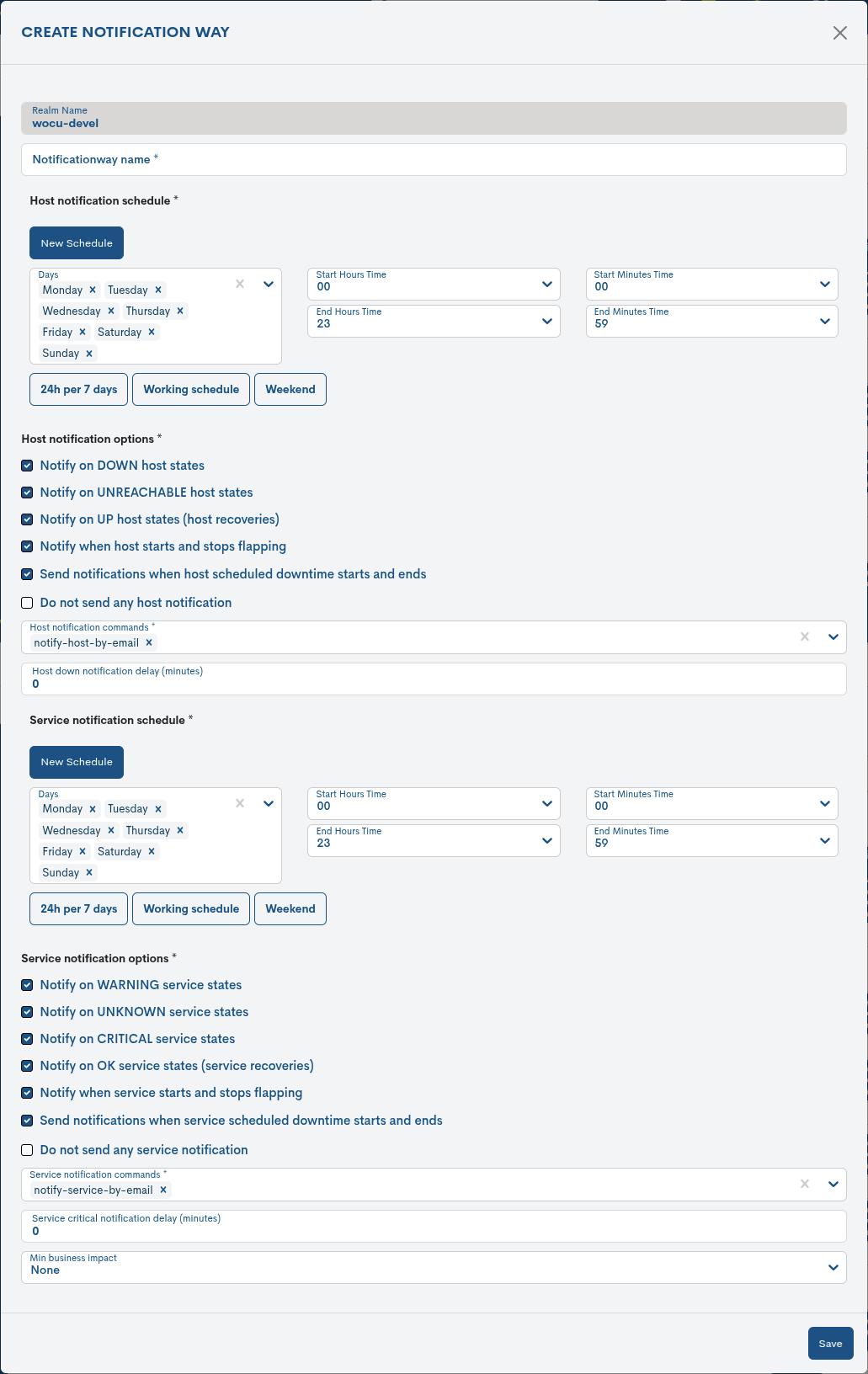The height and width of the screenshot is (1374, 868).
Task: Apply Weekend preset for service schedule
Action: tap(290, 908)
